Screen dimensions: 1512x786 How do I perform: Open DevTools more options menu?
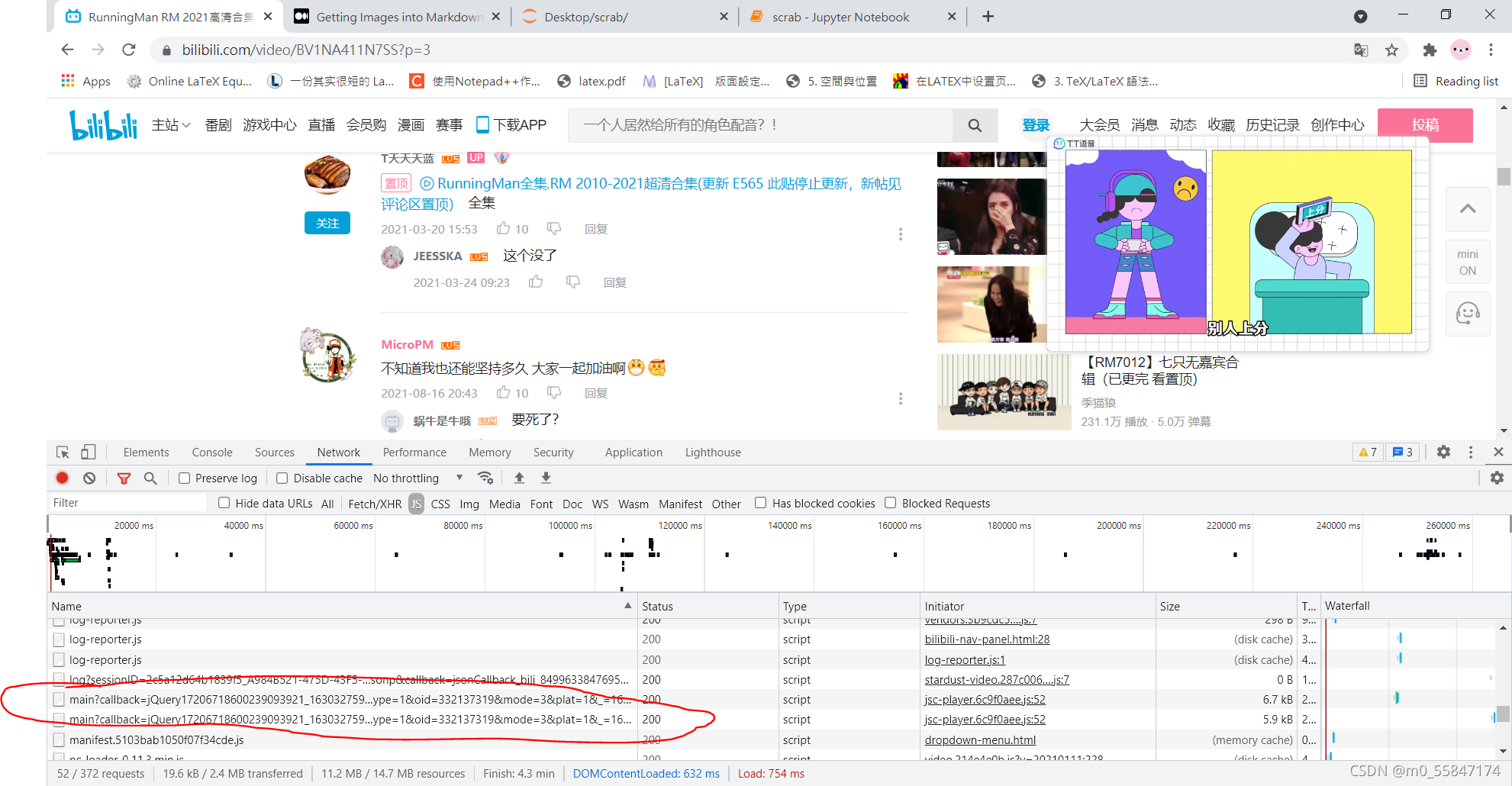click(x=1471, y=452)
